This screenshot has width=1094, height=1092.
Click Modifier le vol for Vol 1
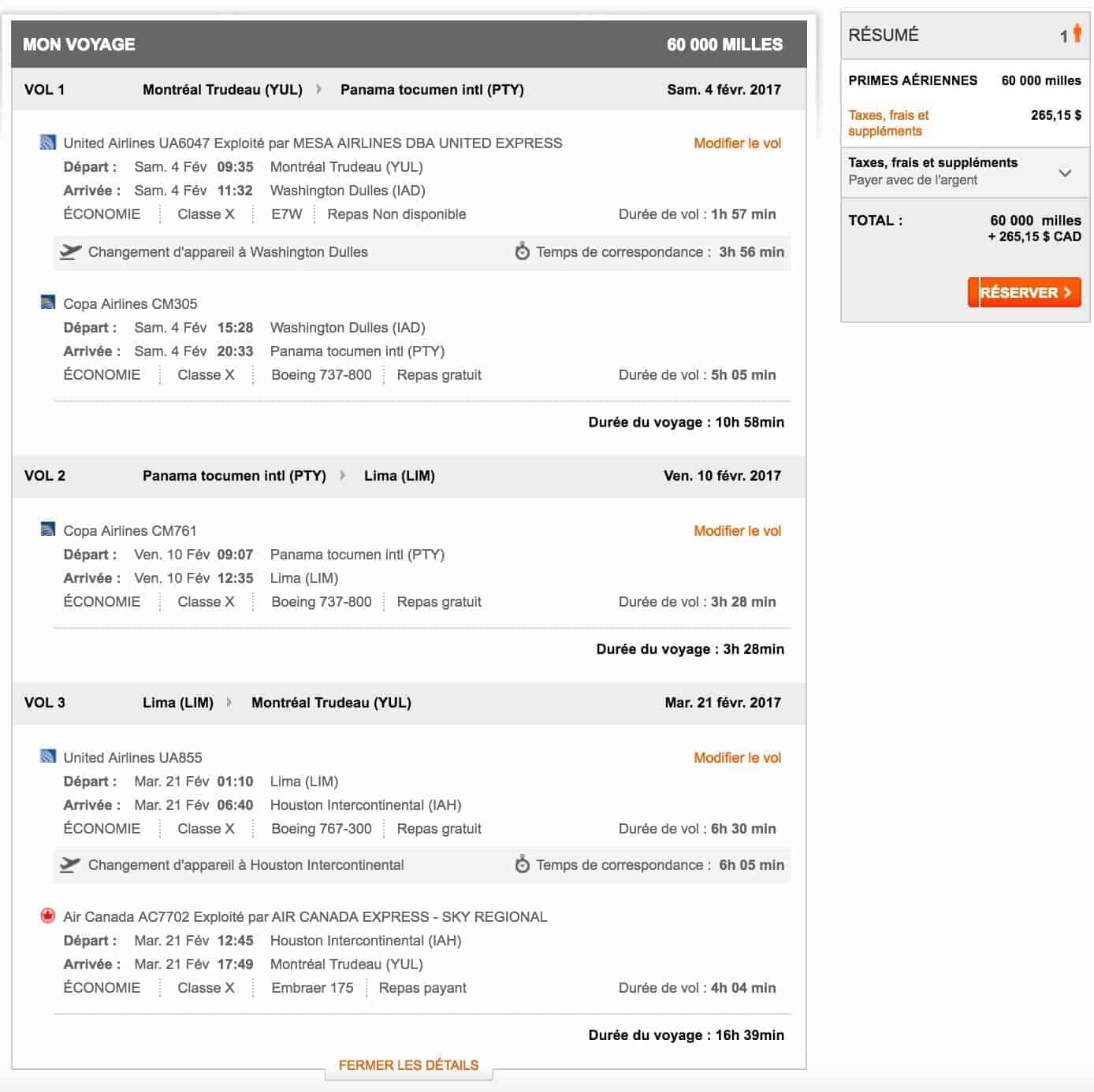coord(737,143)
